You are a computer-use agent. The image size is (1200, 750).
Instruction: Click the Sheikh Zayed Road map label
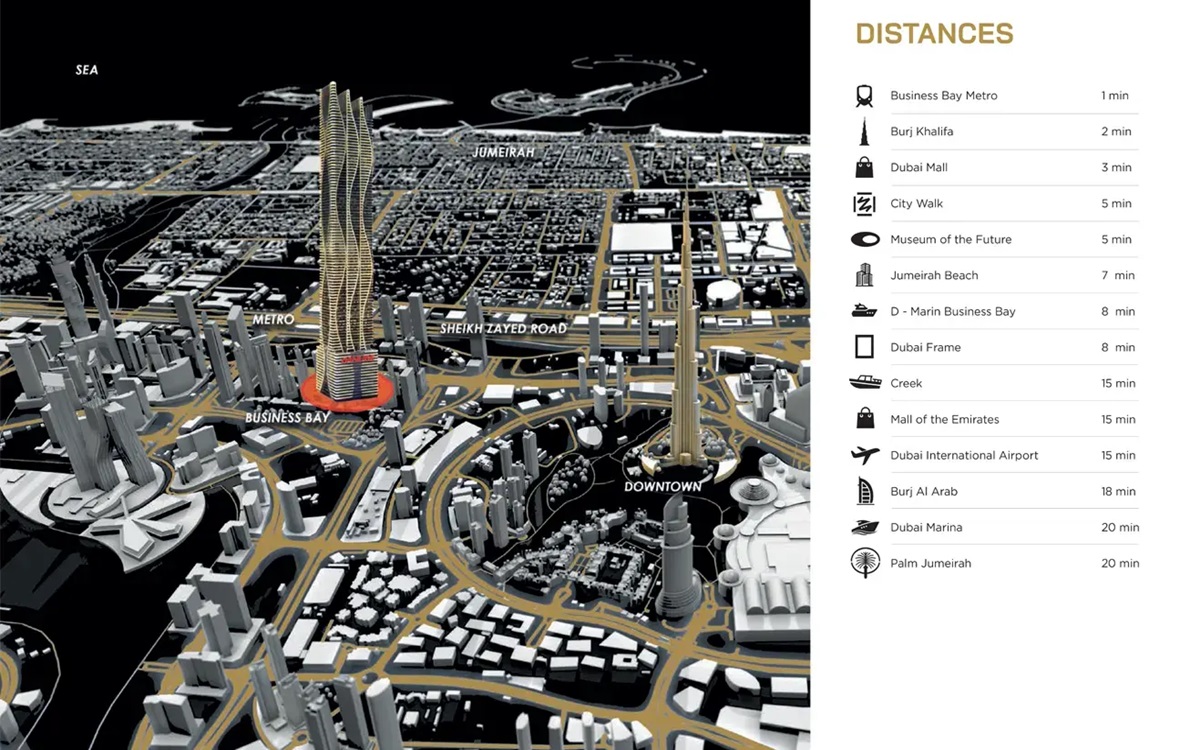[x=503, y=329]
